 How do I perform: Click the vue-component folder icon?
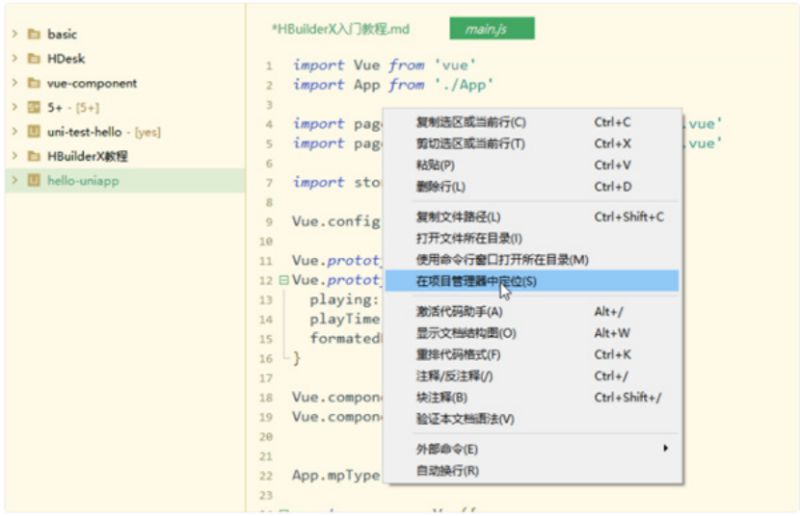34,83
